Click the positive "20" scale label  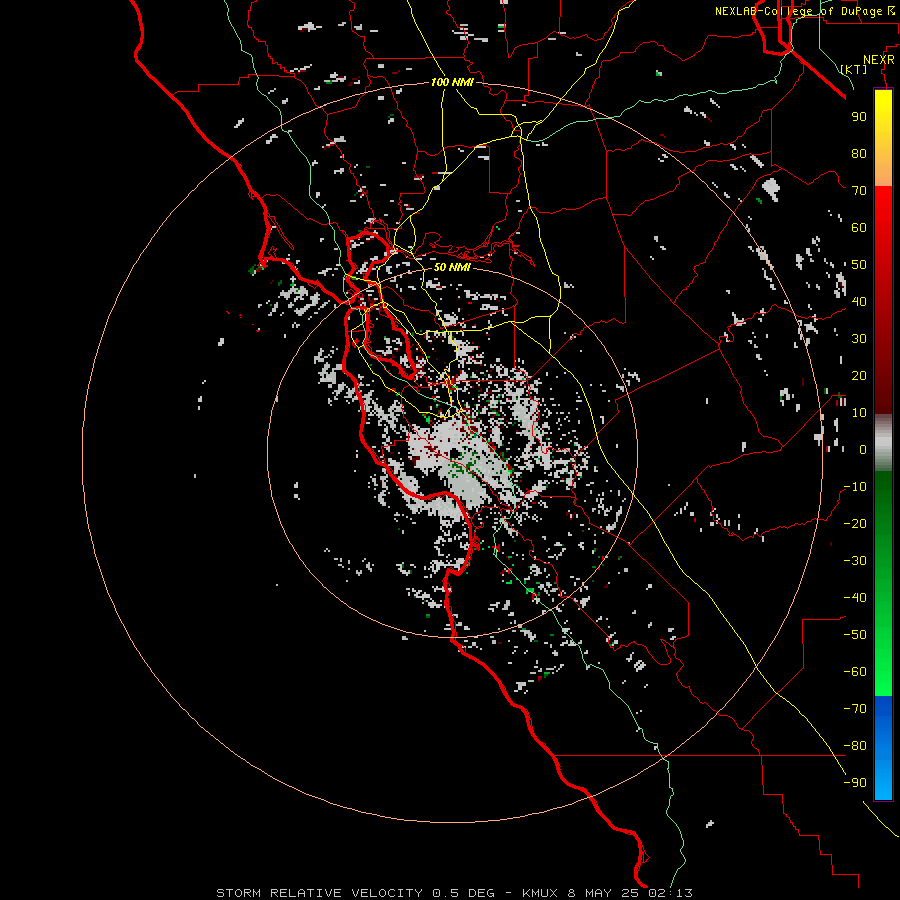coord(859,376)
